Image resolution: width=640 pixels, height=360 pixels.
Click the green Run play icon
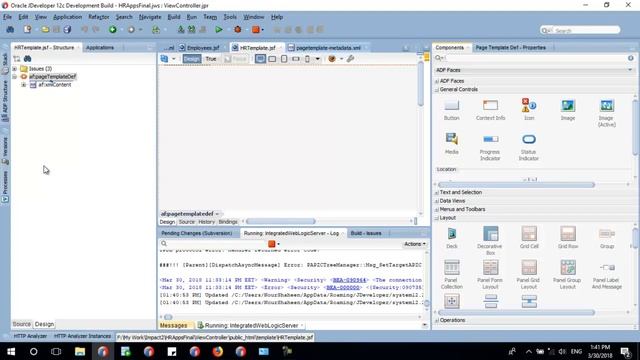[219, 29]
